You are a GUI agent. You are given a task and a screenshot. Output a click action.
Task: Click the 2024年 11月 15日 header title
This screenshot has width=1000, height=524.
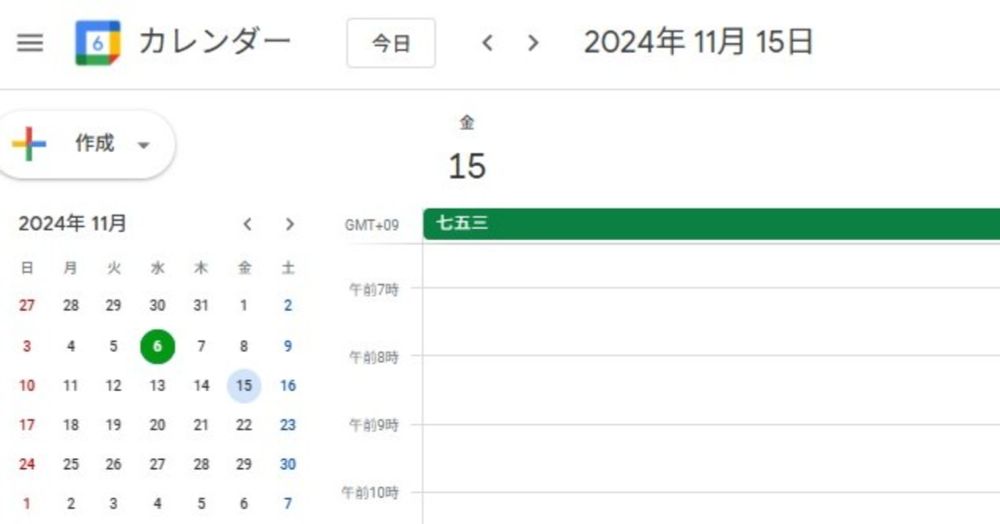pos(698,43)
